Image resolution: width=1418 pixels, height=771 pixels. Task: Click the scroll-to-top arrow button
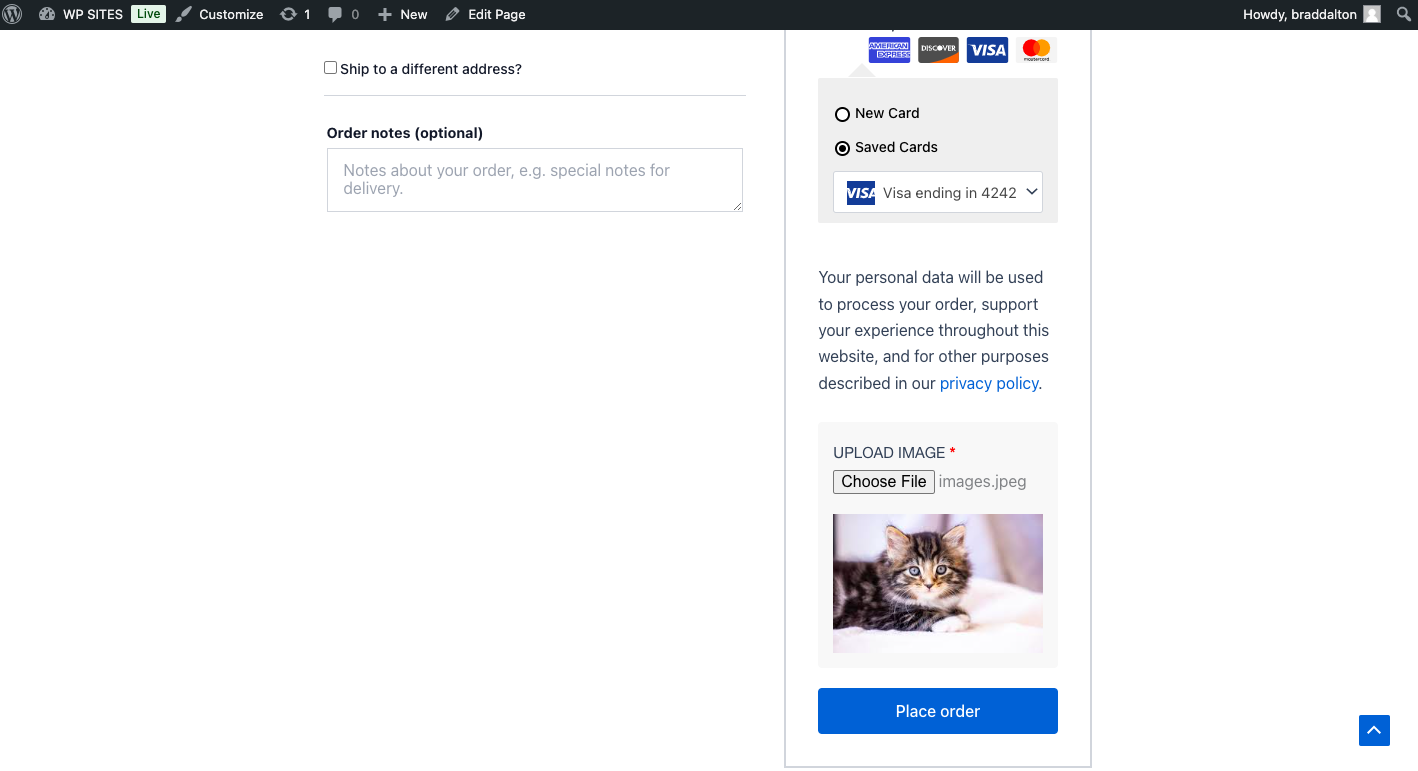[1374, 730]
